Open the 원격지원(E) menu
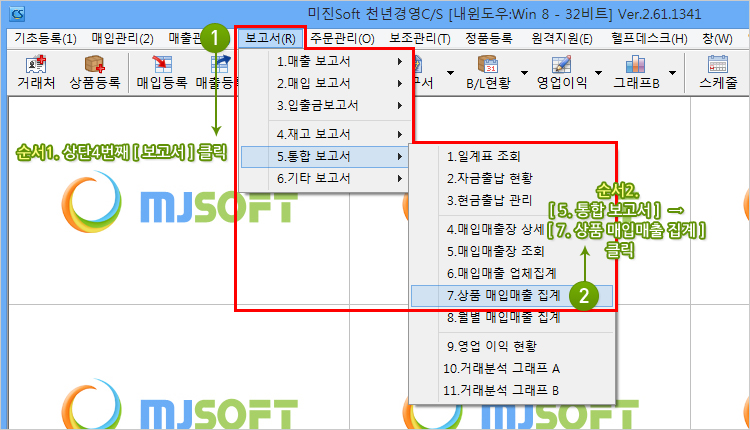Image resolution: width=750 pixels, height=430 pixels. pos(562,38)
